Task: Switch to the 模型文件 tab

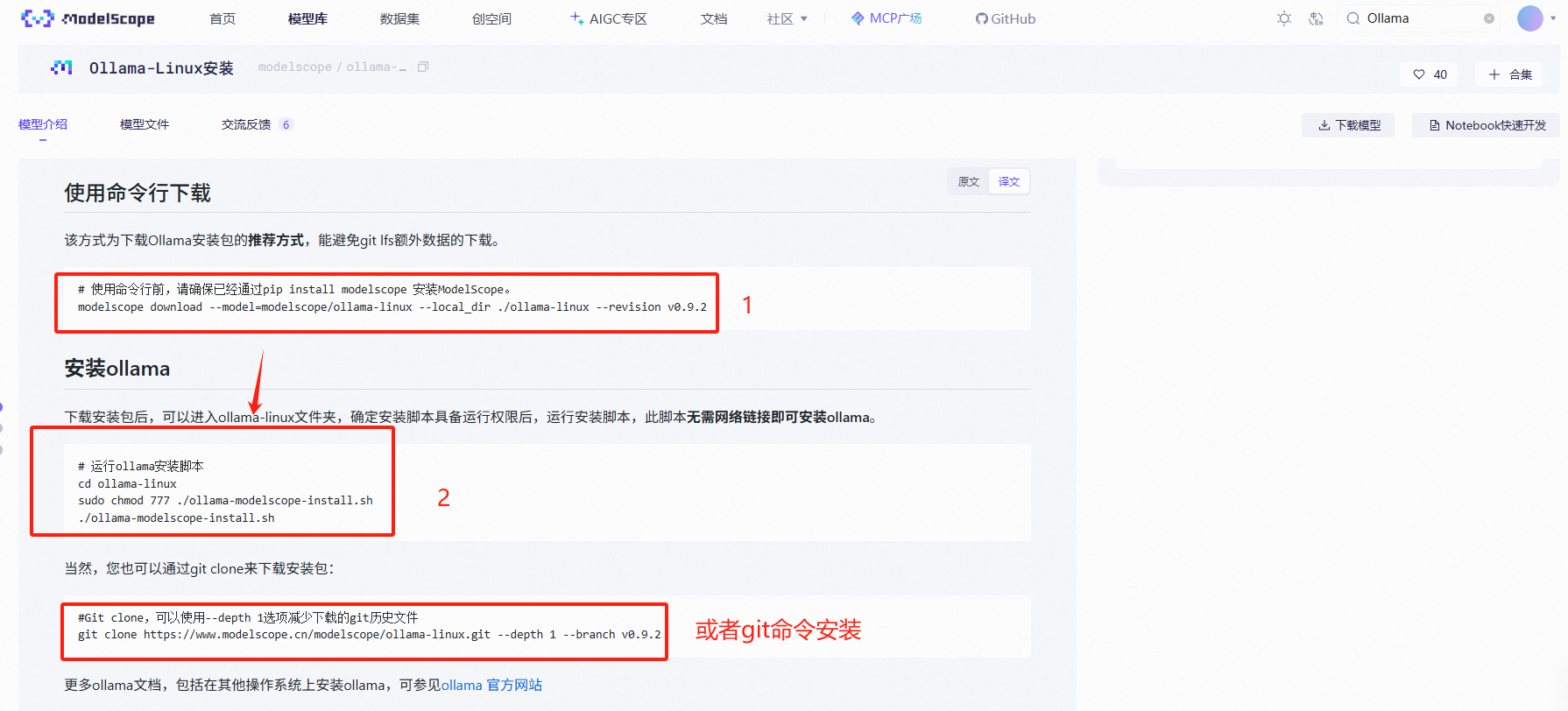Action: click(x=145, y=124)
